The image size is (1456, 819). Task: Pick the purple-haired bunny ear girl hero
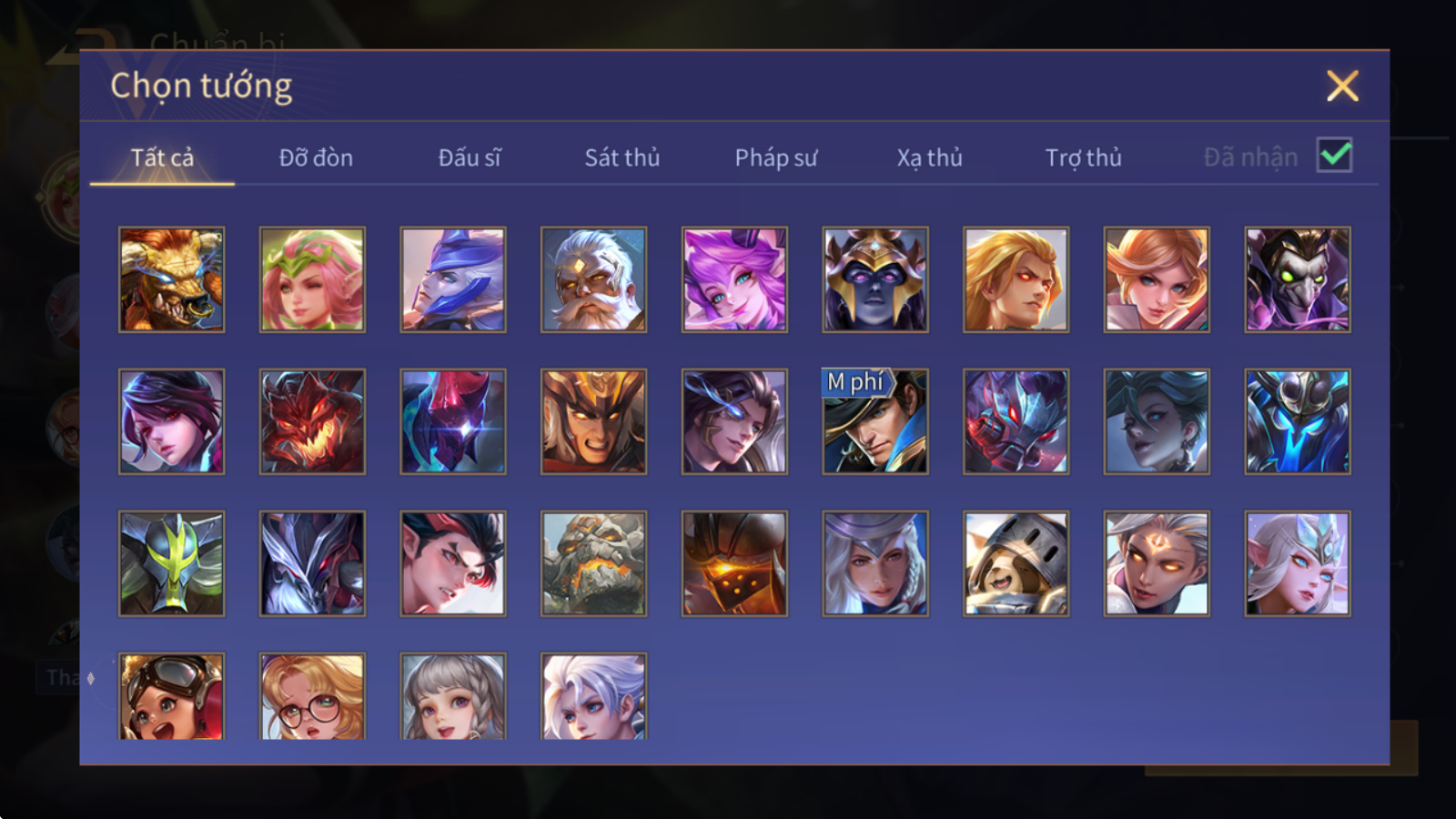point(734,279)
